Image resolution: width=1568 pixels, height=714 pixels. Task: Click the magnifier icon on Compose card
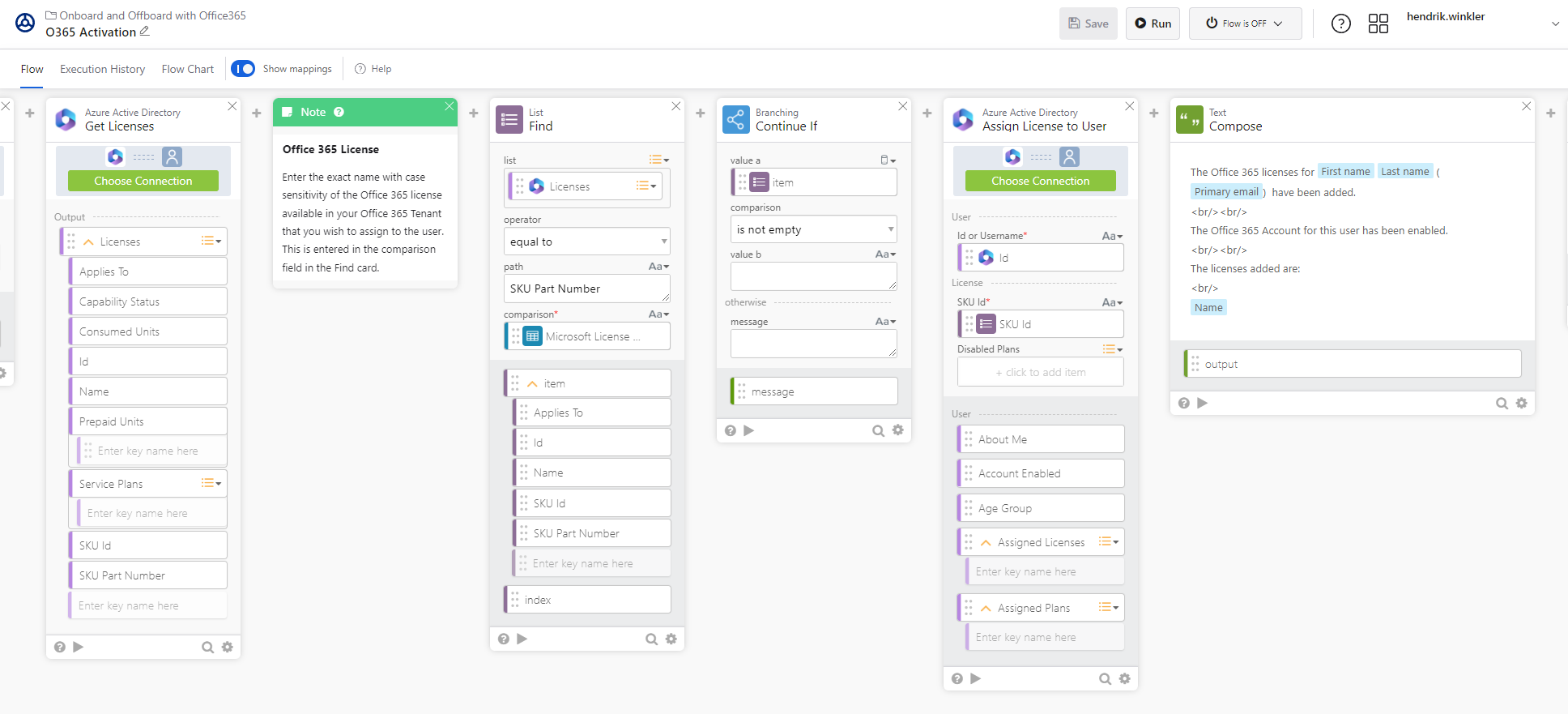click(1501, 403)
